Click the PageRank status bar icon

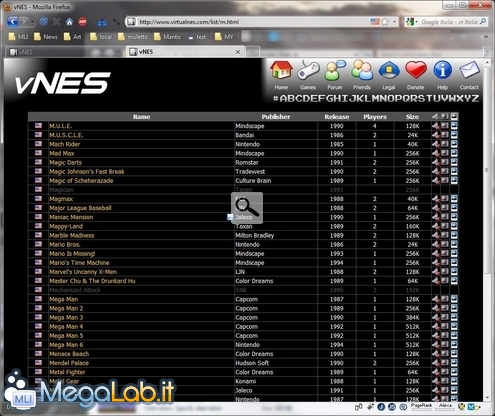pyautogui.click(x=421, y=406)
